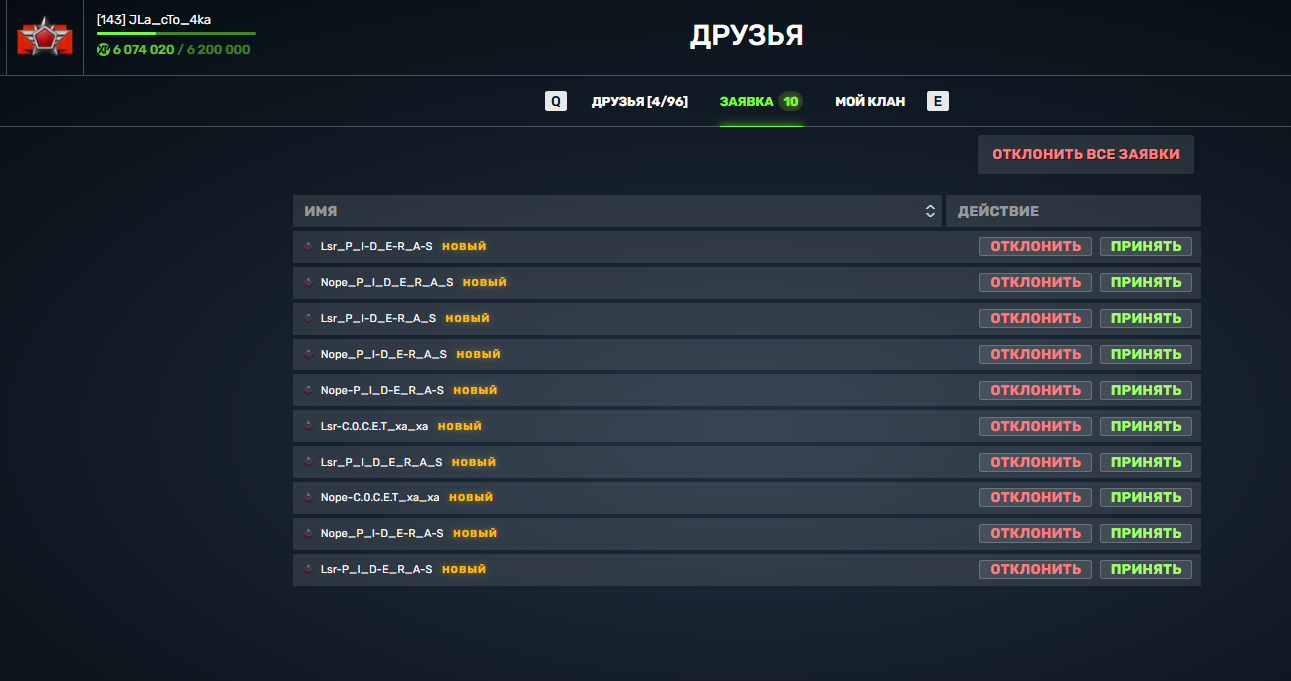Accept request from Nope_P_I-D_E-R_A-S
This screenshot has height=681, width=1291.
(1146, 533)
